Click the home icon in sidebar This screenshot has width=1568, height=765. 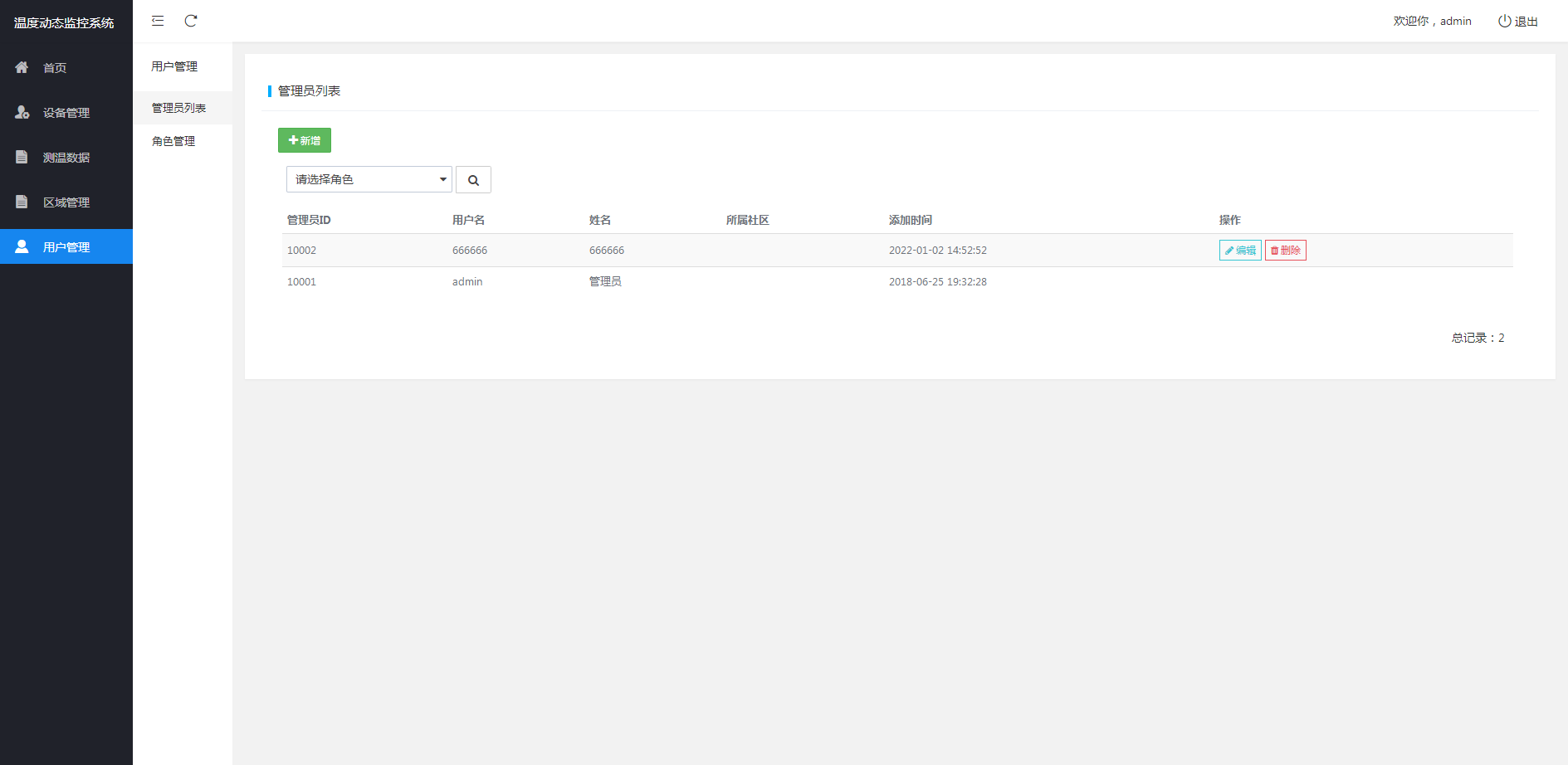tap(22, 67)
